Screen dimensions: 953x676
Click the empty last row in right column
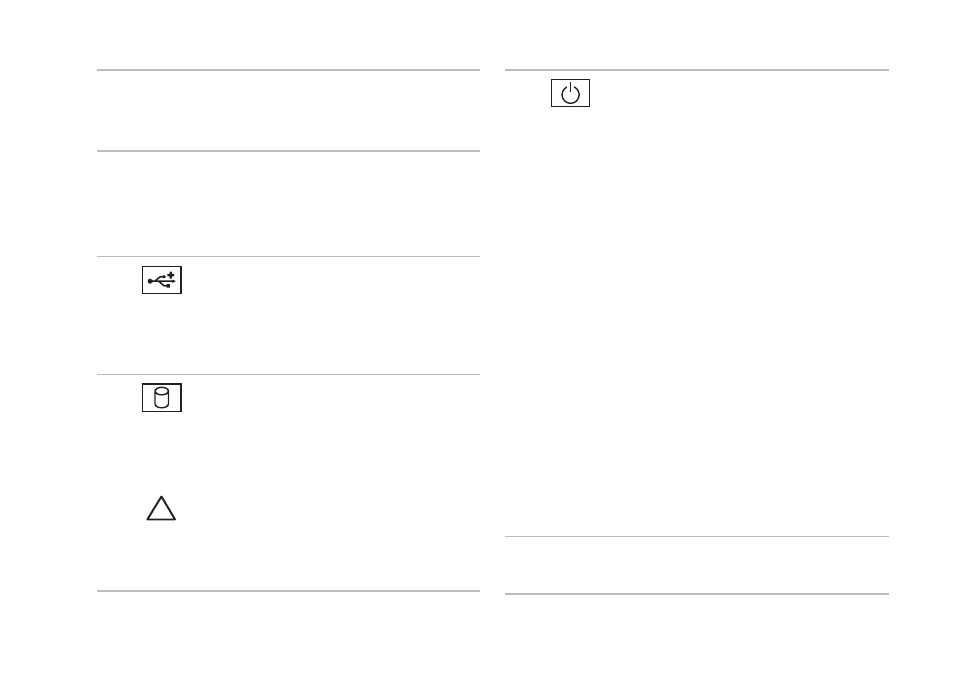[697, 565]
